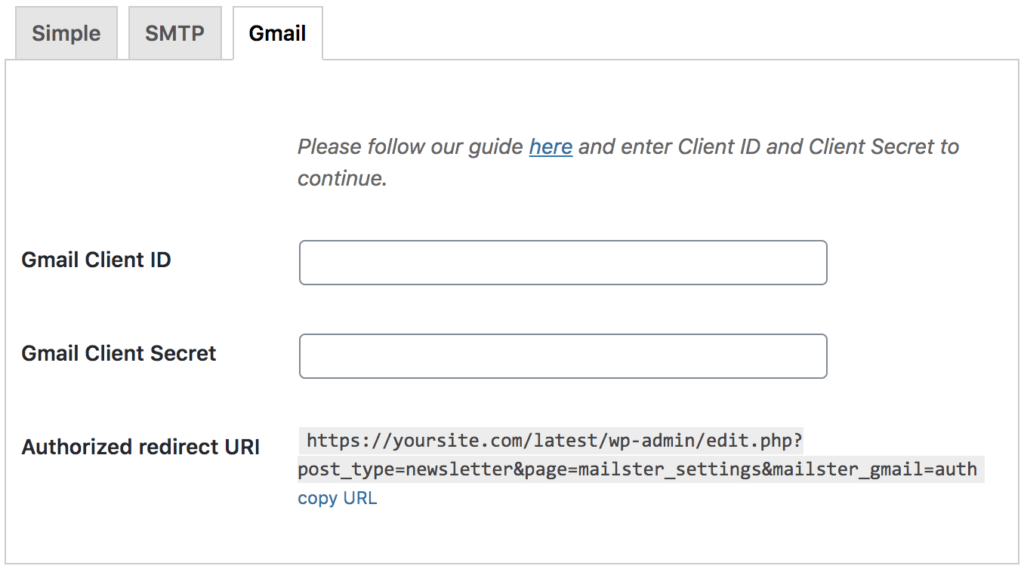Image resolution: width=1024 pixels, height=569 pixels.
Task: Focus the Gmail Client ID input field
Action: (562, 262)
